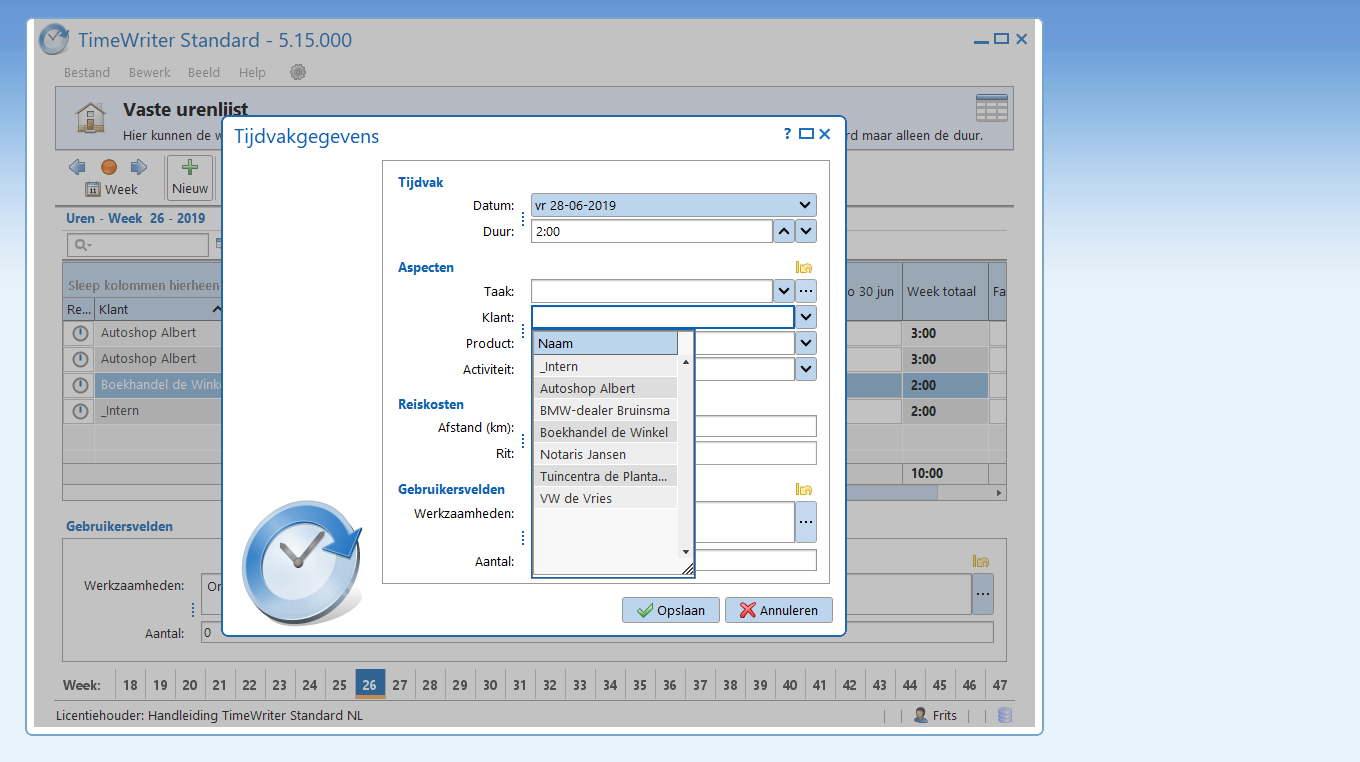
Task: Open the Datum dropdown
Action: [x=805, y=205]
